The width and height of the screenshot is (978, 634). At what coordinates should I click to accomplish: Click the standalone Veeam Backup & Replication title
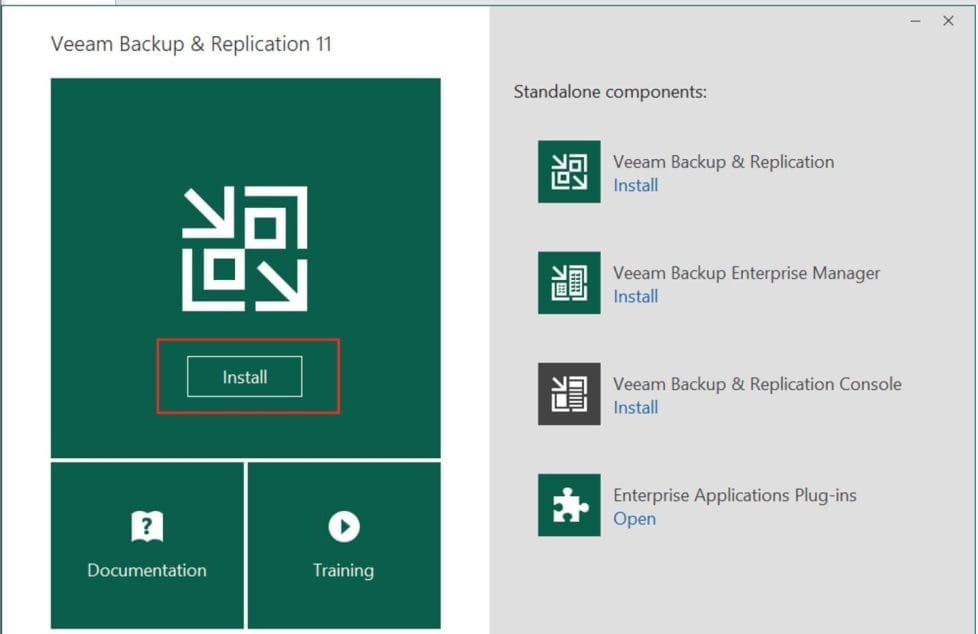click(723, 162)
